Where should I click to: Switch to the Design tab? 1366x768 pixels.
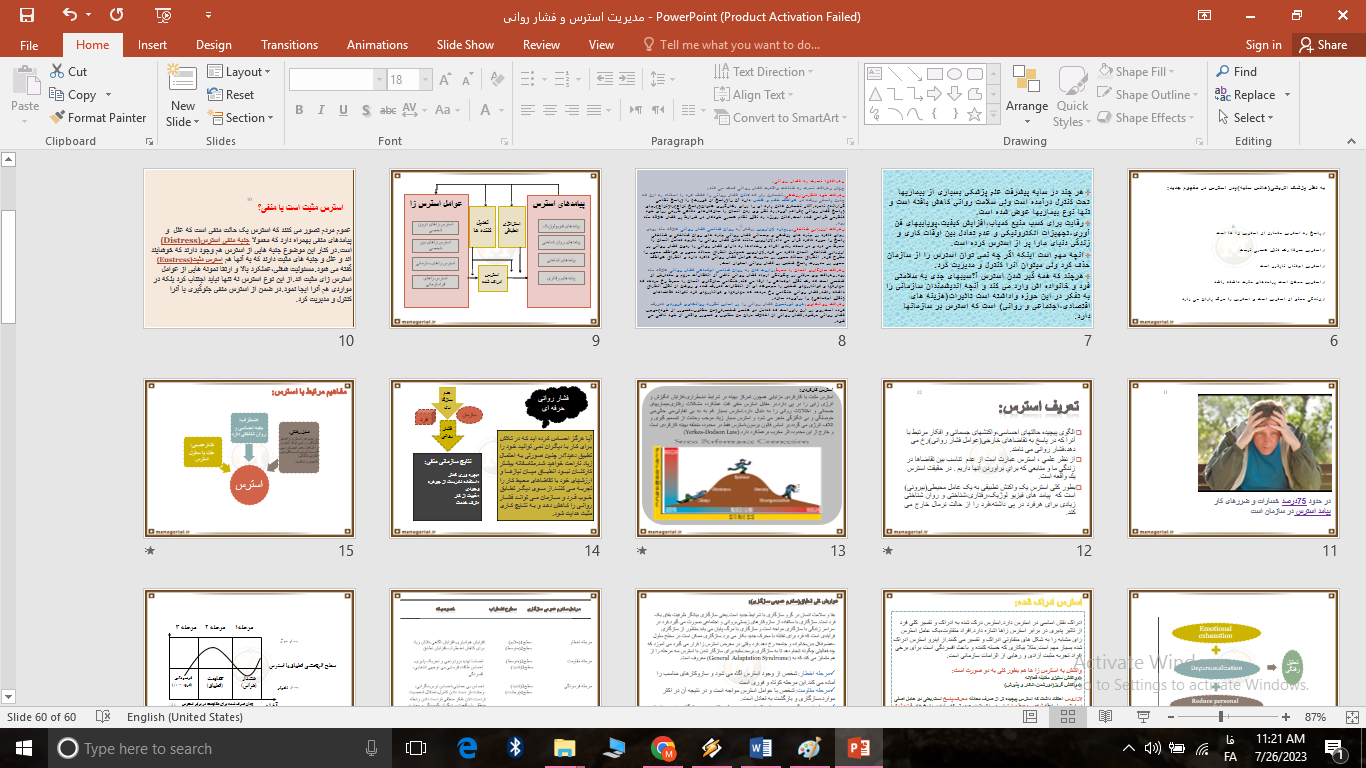[x=214, y=45]
